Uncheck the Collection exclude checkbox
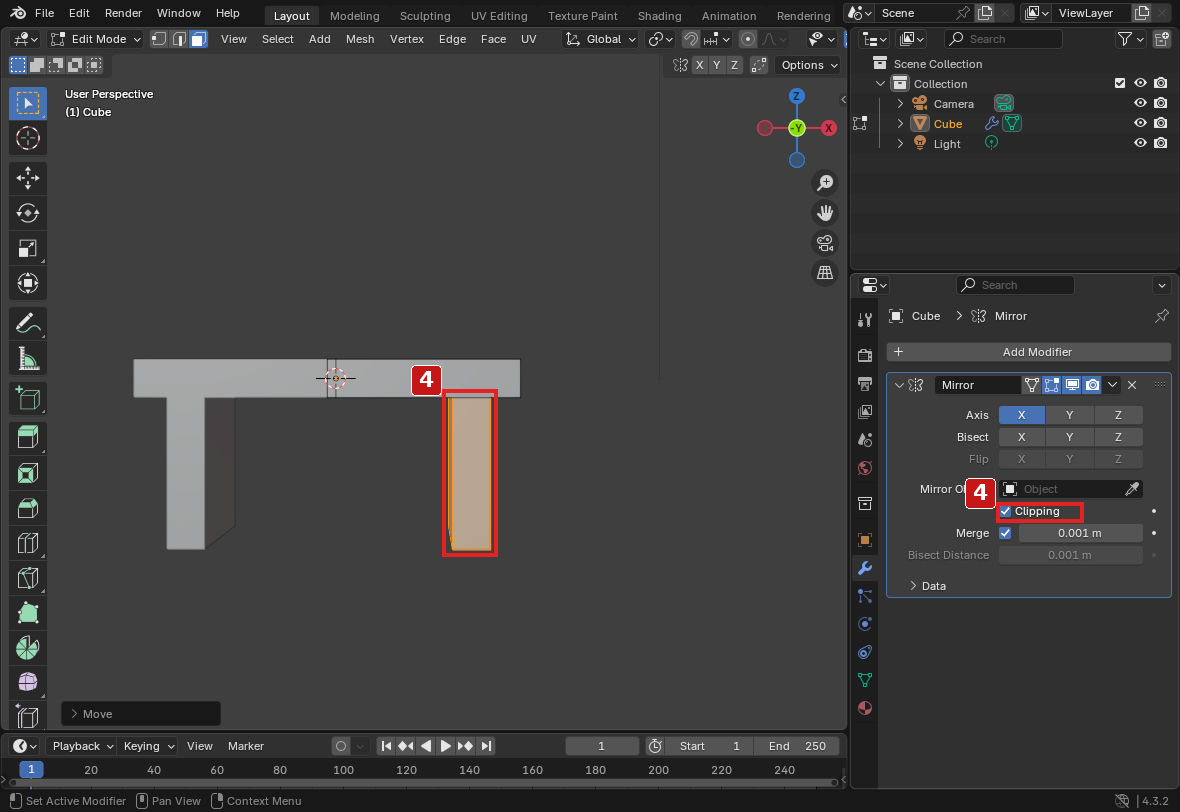This screenshot has width=1180, height=812. (x=1120, y=83)
